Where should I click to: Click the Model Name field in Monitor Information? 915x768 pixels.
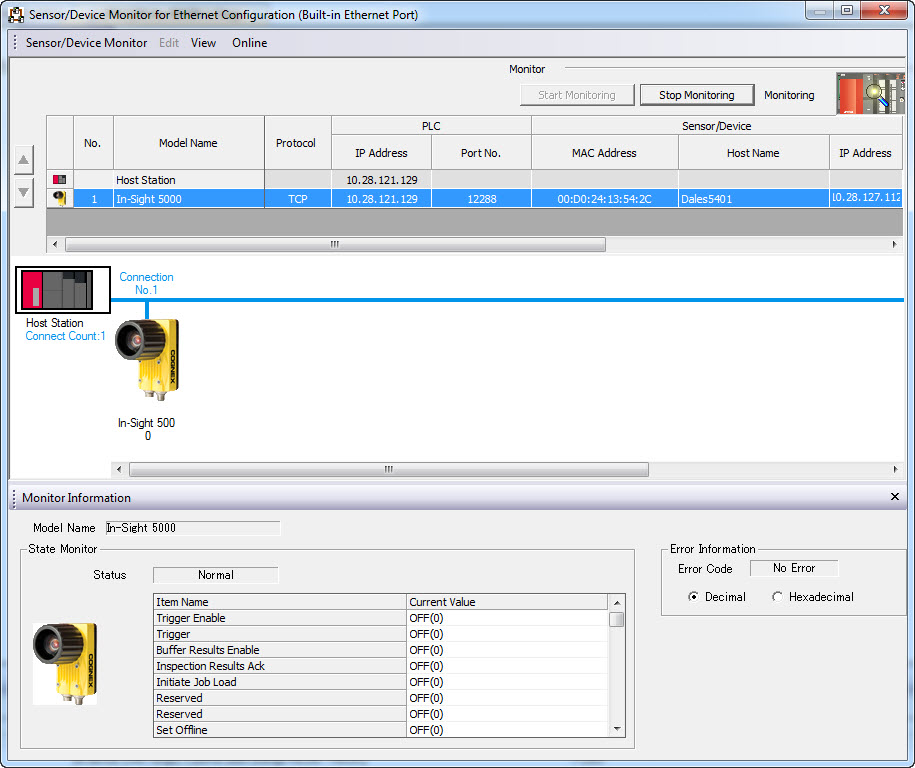pos(192,528)
